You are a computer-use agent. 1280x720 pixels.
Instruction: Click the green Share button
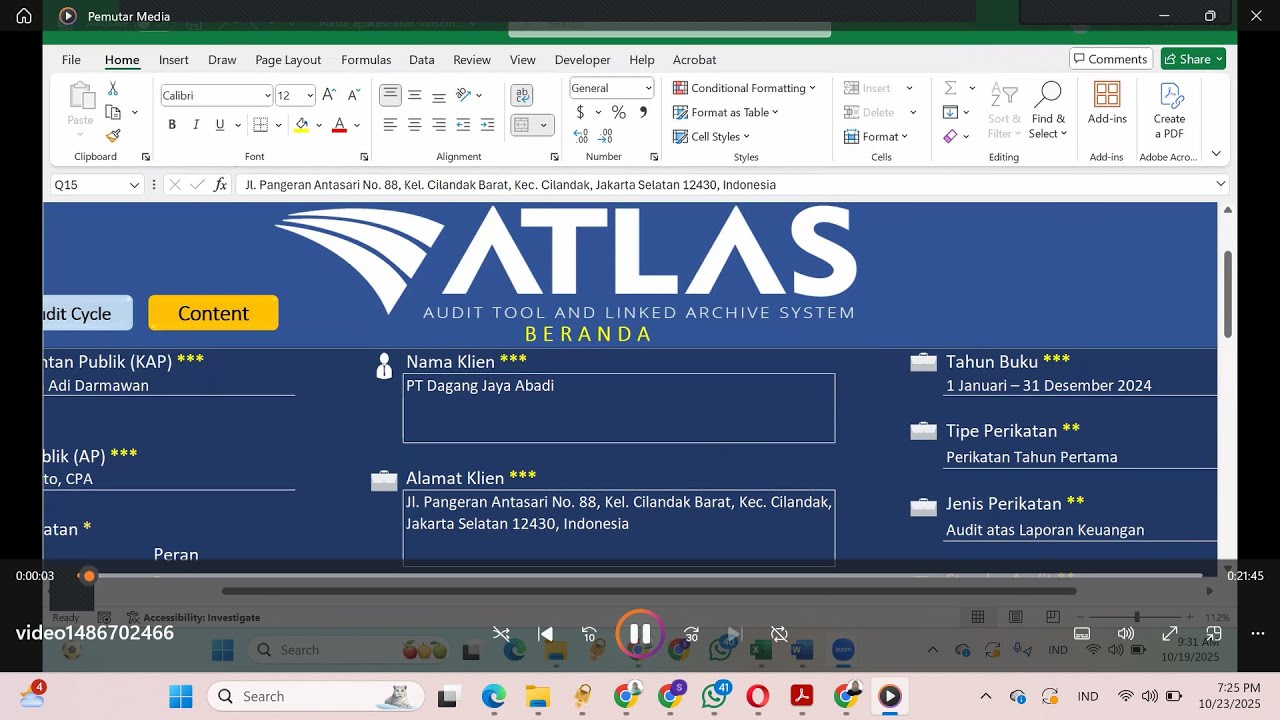[1193, 59]
